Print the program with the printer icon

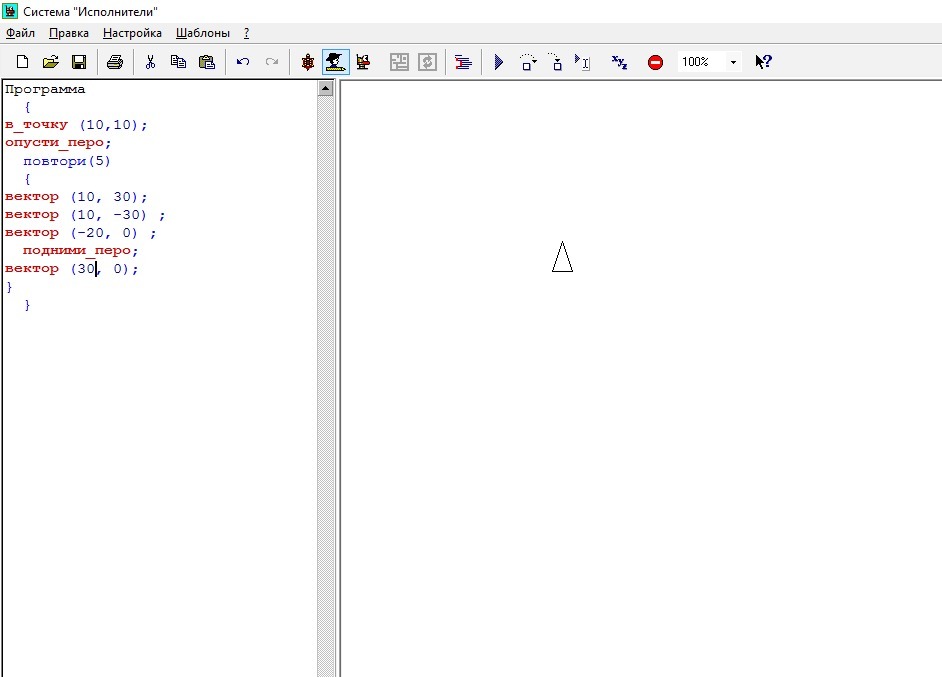115,62
